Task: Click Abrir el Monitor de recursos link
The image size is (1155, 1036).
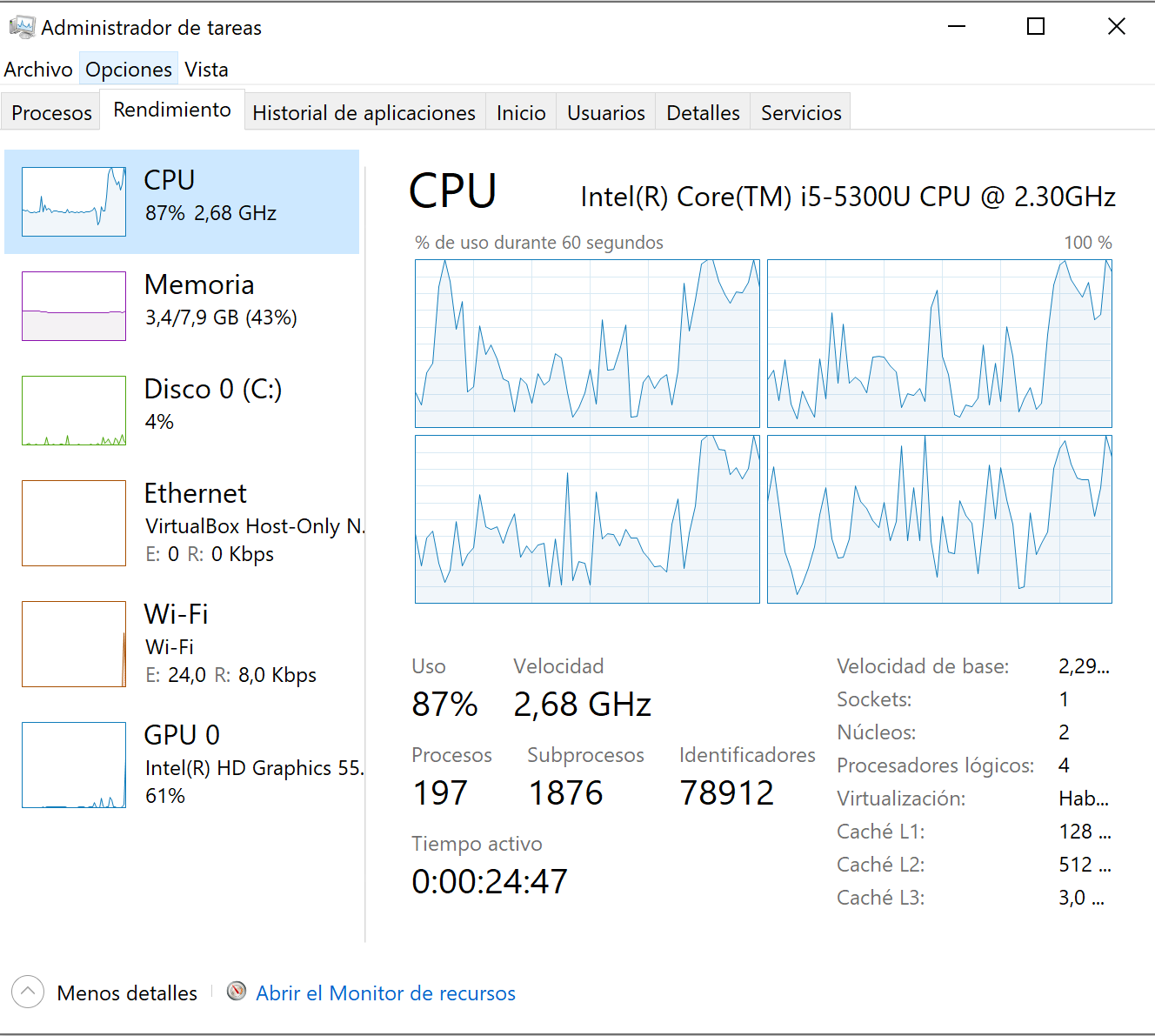Action: 385,993
